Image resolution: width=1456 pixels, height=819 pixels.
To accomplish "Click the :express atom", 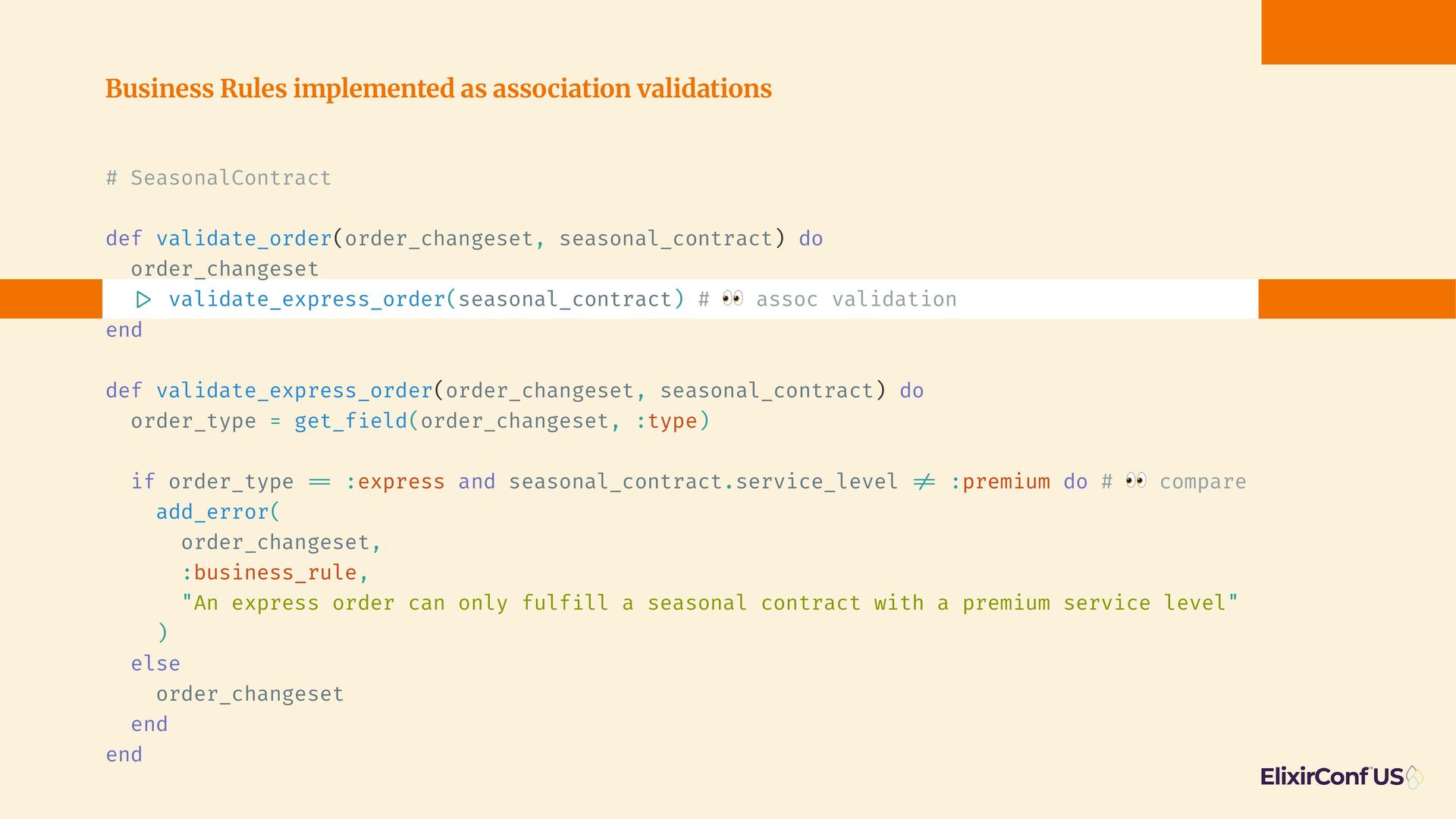I will click(395, 482).
